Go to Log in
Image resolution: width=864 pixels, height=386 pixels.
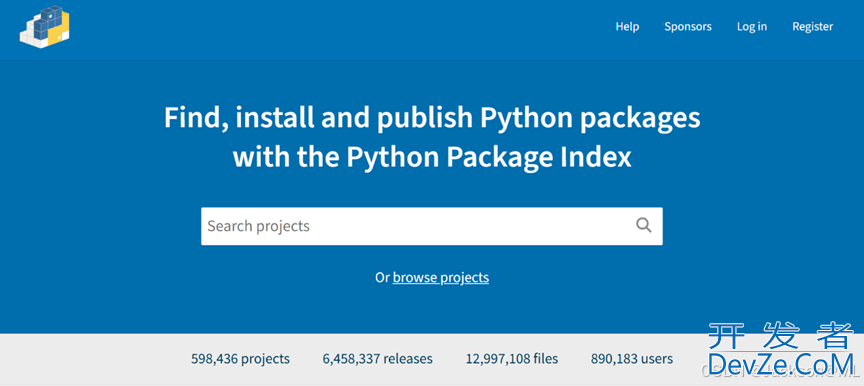[752, 26]
